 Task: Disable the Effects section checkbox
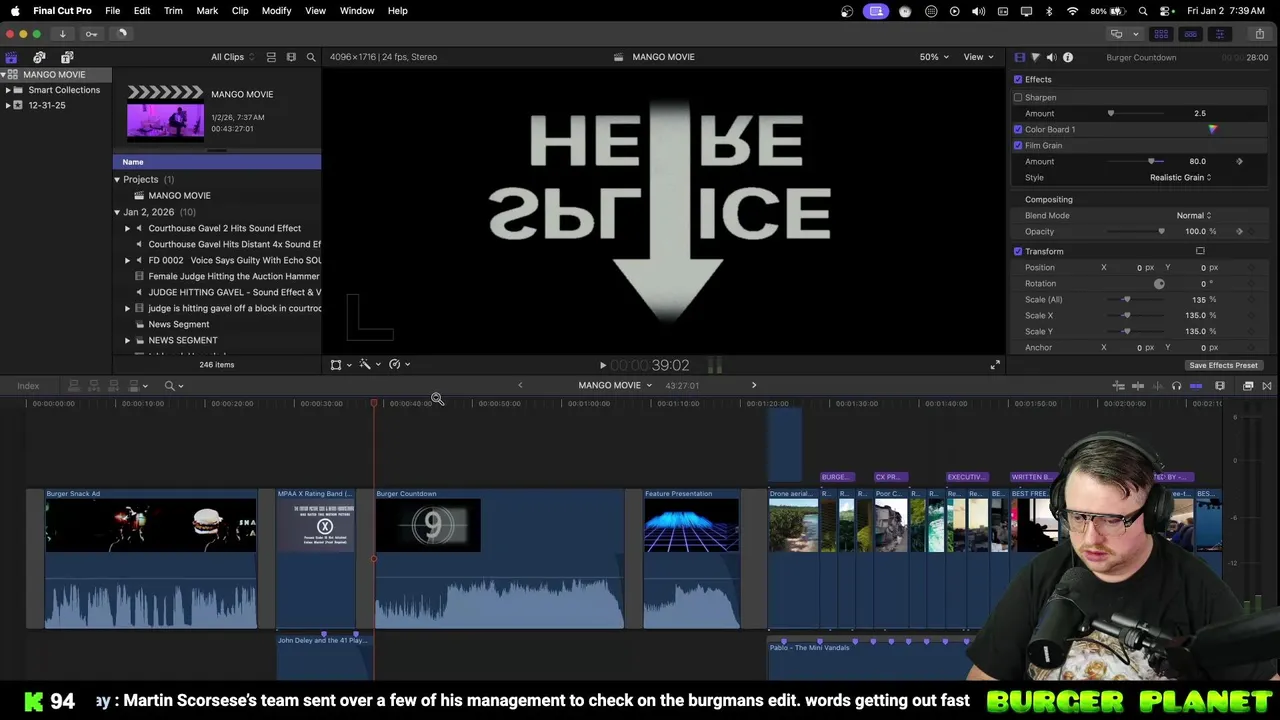point(1018,79)
